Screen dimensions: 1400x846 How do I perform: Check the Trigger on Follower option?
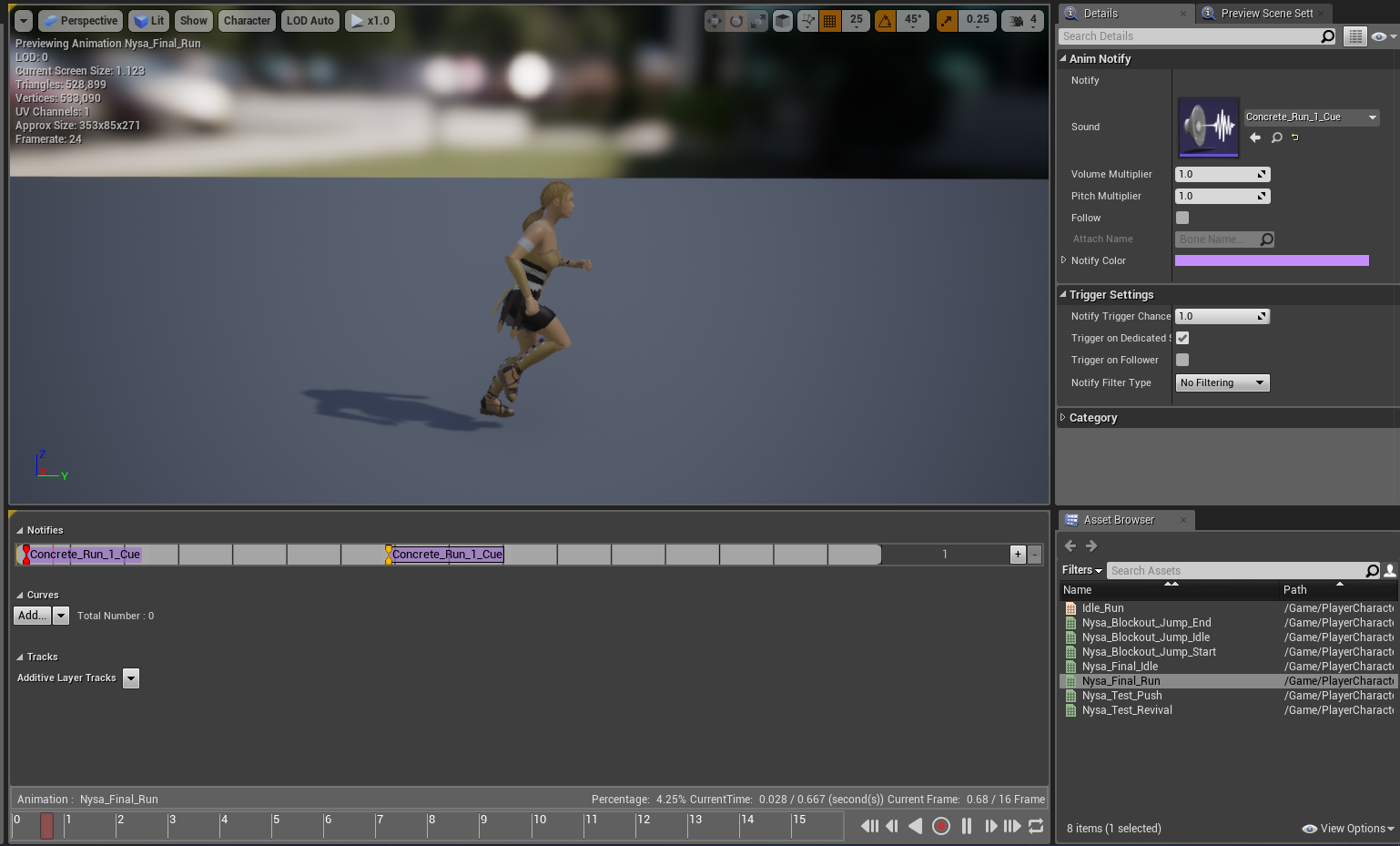pos(1182,360)
